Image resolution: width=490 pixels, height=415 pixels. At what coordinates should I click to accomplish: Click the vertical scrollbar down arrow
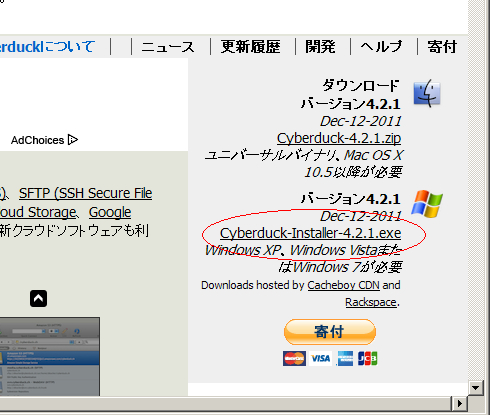(x=475, y=388)
